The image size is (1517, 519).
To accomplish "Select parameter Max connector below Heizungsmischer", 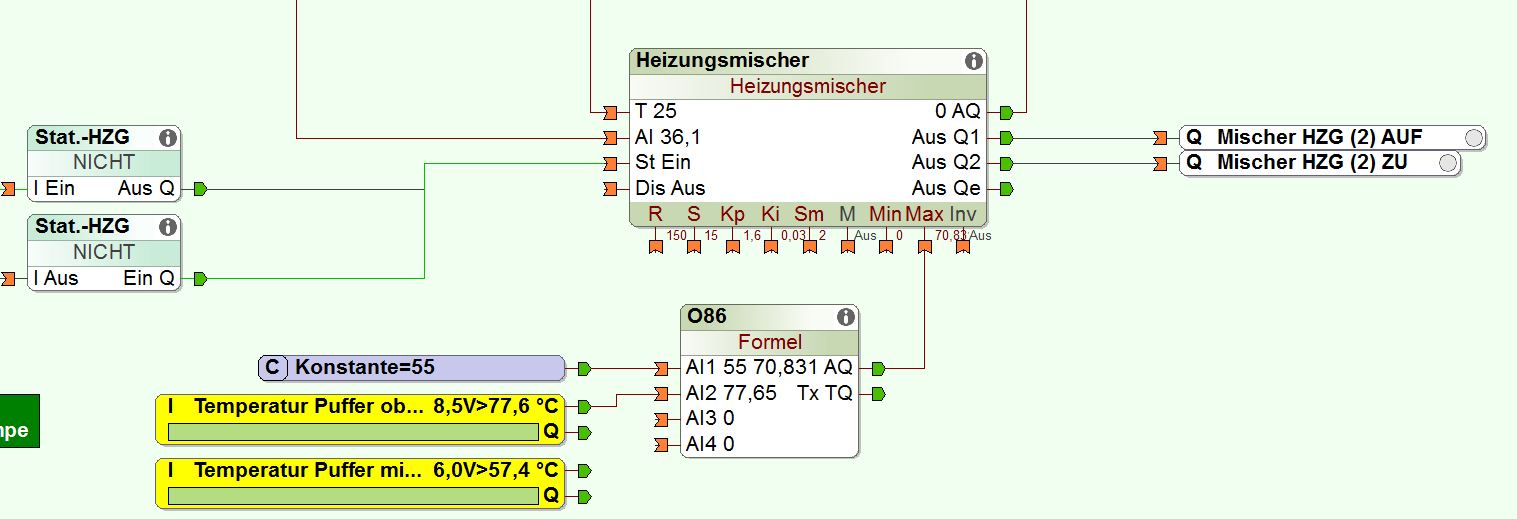I will pos(925,247).
